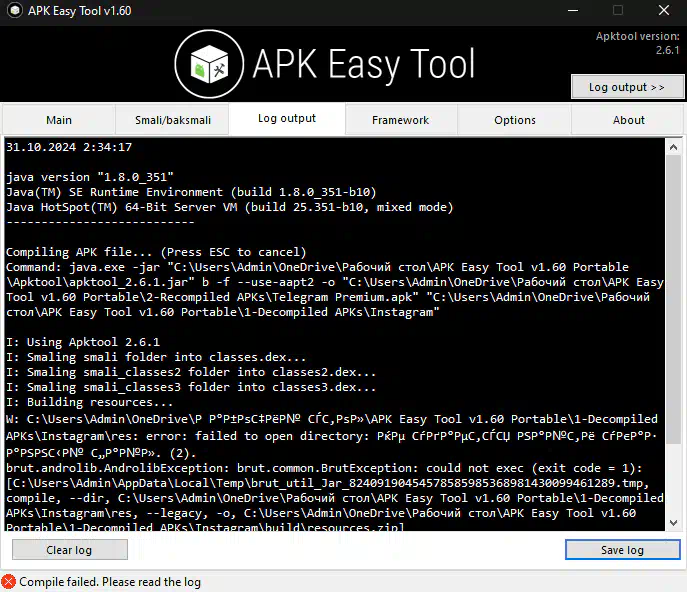
Task: Clear the log with Clear log button
Action: (x=70, y=549)
